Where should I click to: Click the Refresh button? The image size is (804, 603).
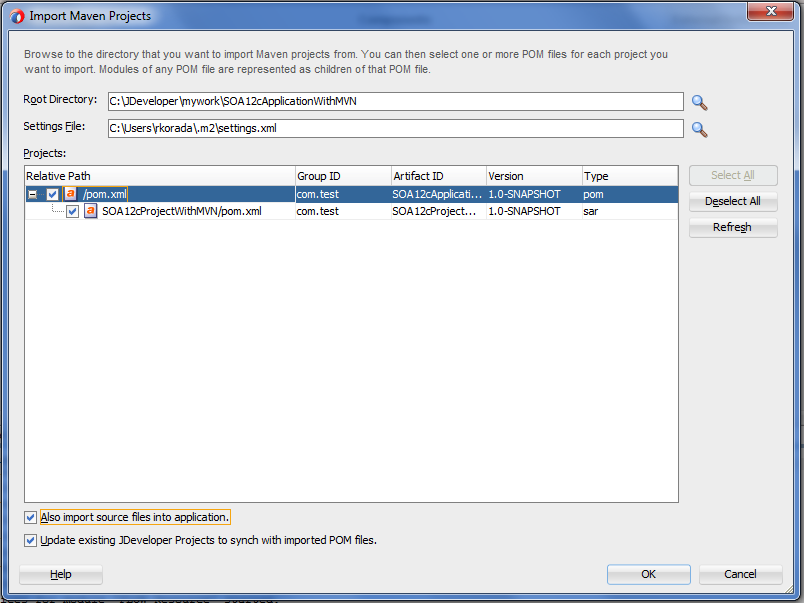pos(732,227)
